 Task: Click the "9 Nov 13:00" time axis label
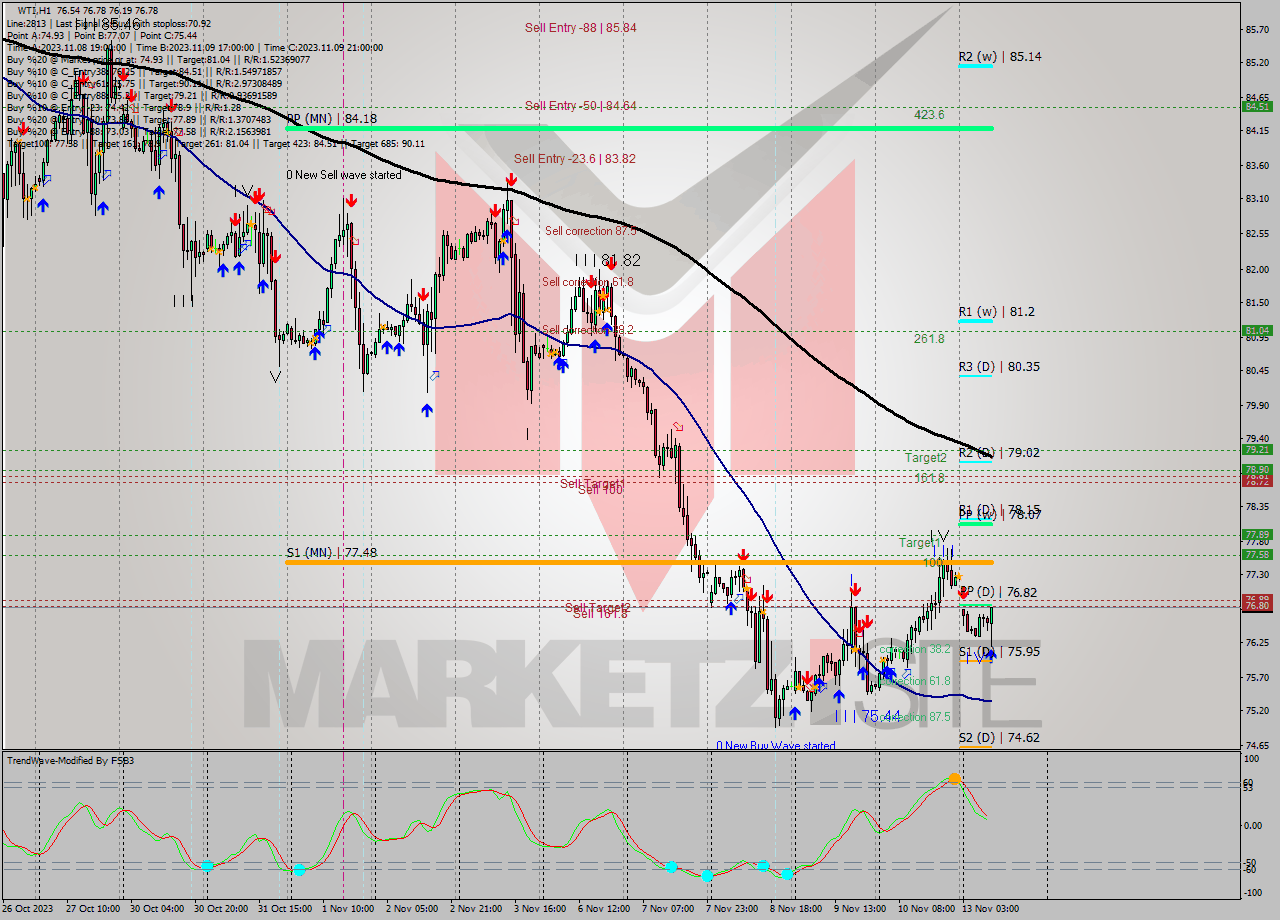[860, 908]
